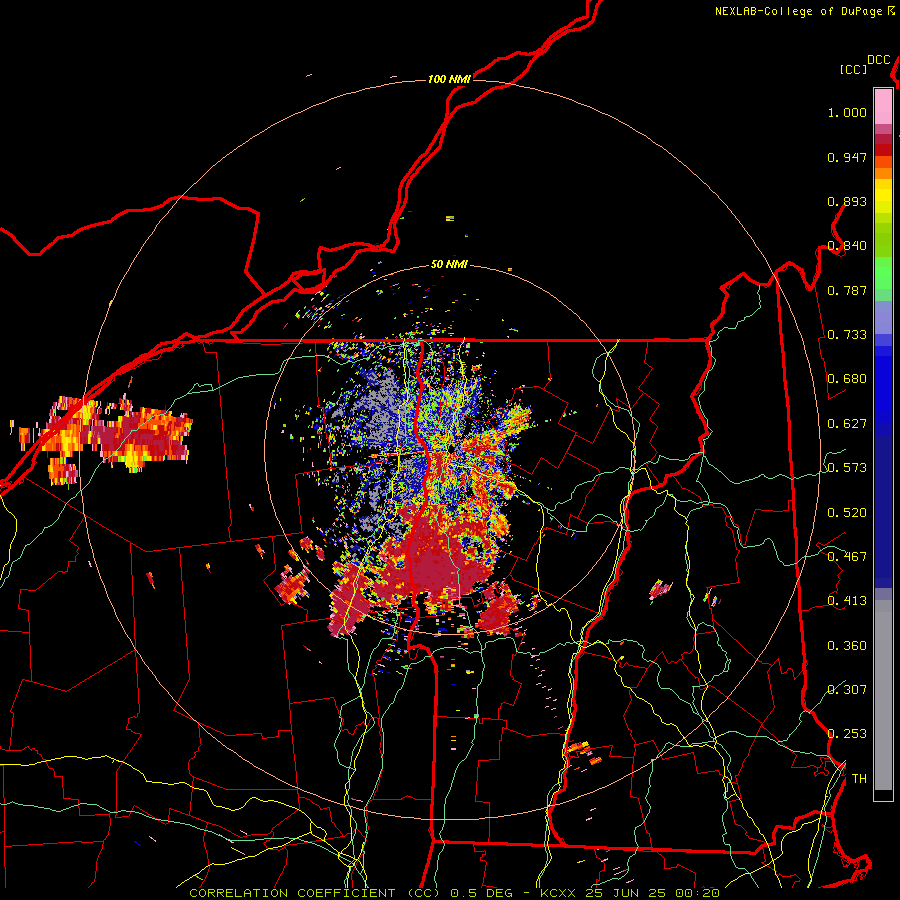Click the 0.787 value on the scale
The image size is (900, 900).
(x=847, y=290)
